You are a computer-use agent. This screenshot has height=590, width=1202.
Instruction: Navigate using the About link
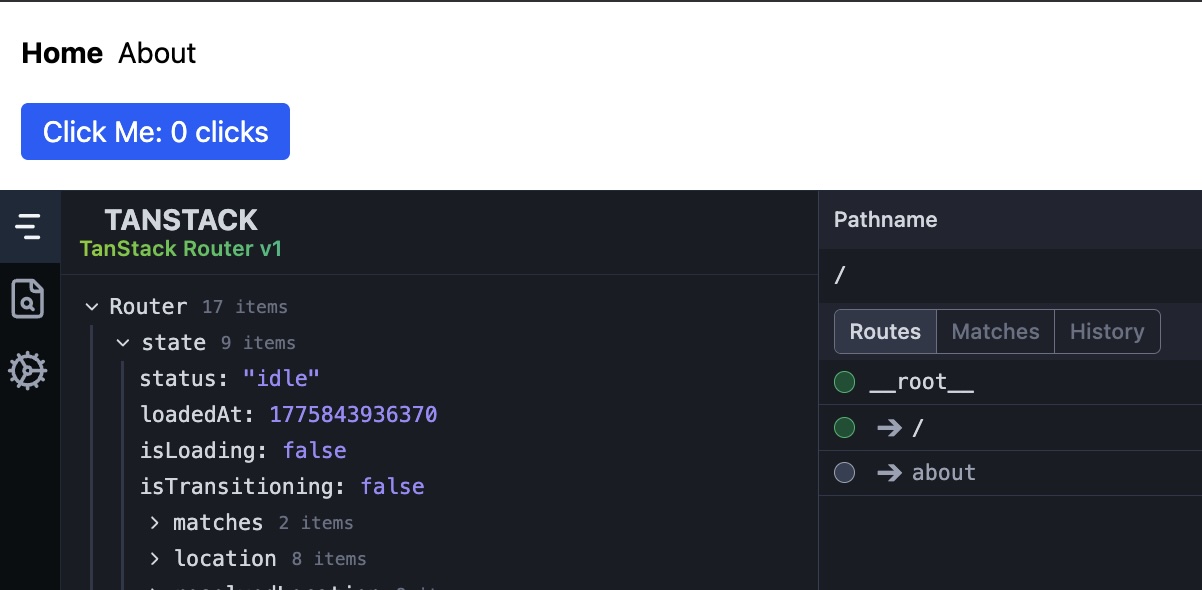click(156, 54)
